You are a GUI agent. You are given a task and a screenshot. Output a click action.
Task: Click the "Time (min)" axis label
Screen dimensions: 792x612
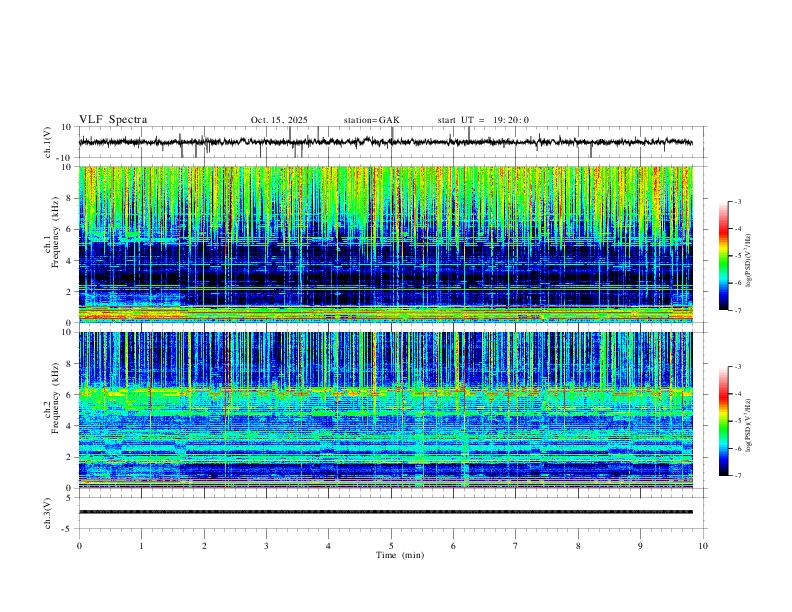pos(400,555)
